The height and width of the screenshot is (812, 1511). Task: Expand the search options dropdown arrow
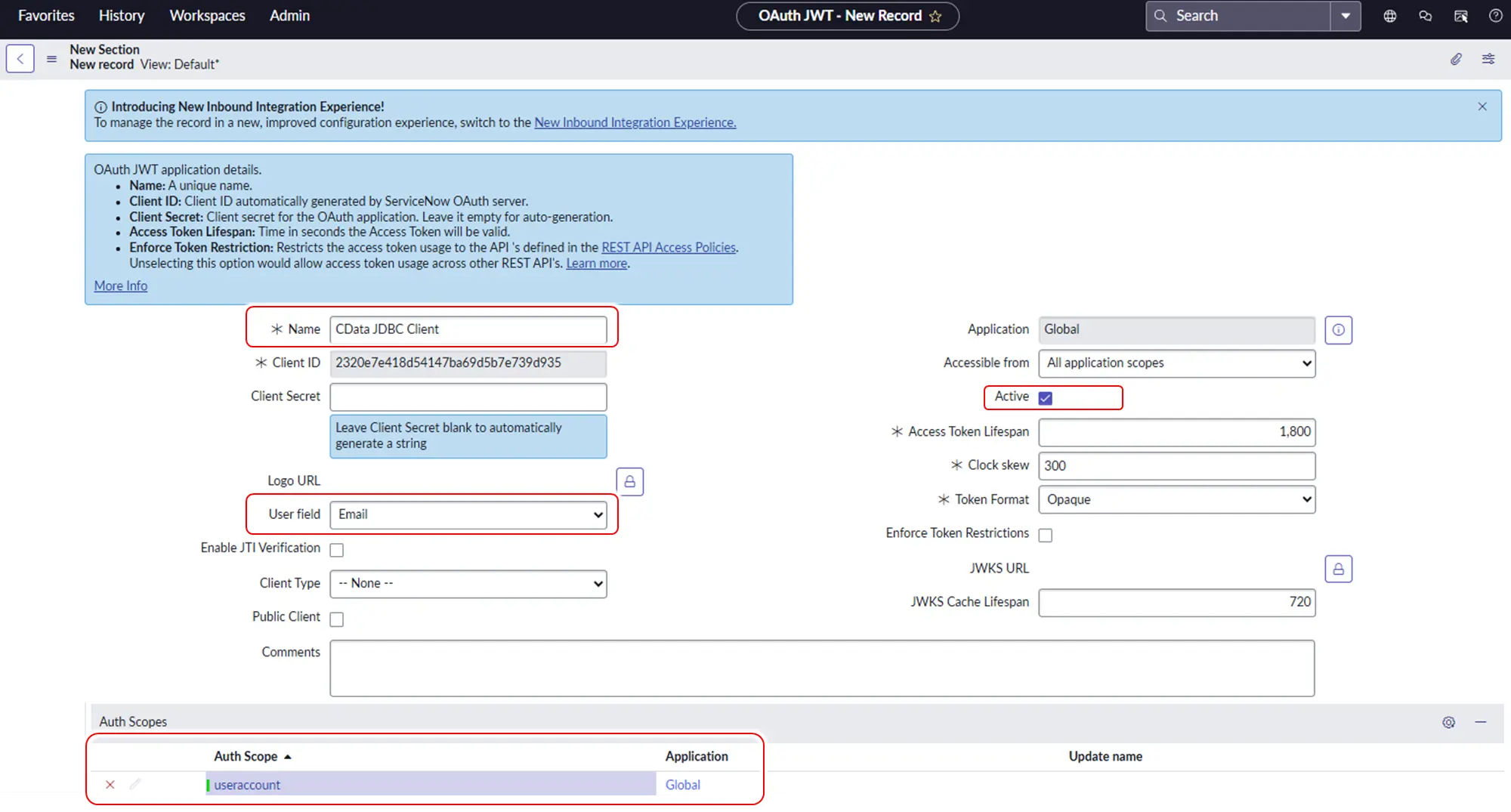[x=1346, y=16]
